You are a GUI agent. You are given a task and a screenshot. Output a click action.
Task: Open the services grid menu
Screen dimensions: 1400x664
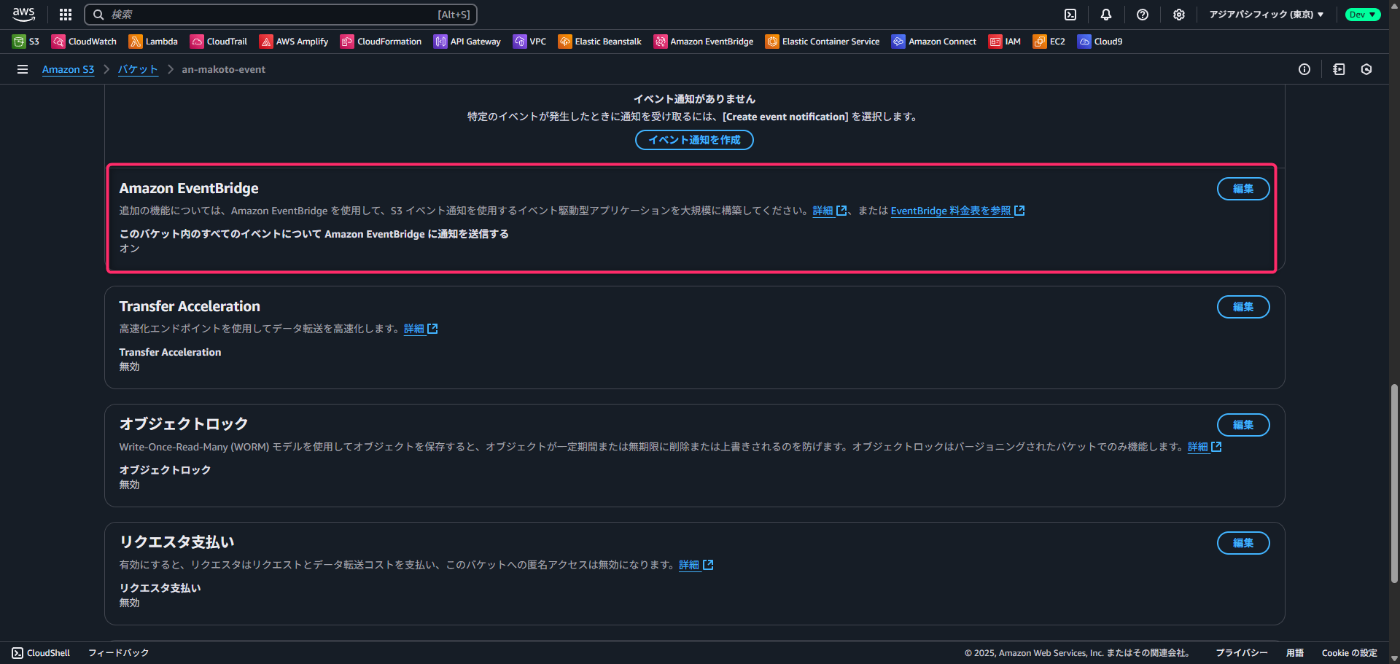click(66, 14)
